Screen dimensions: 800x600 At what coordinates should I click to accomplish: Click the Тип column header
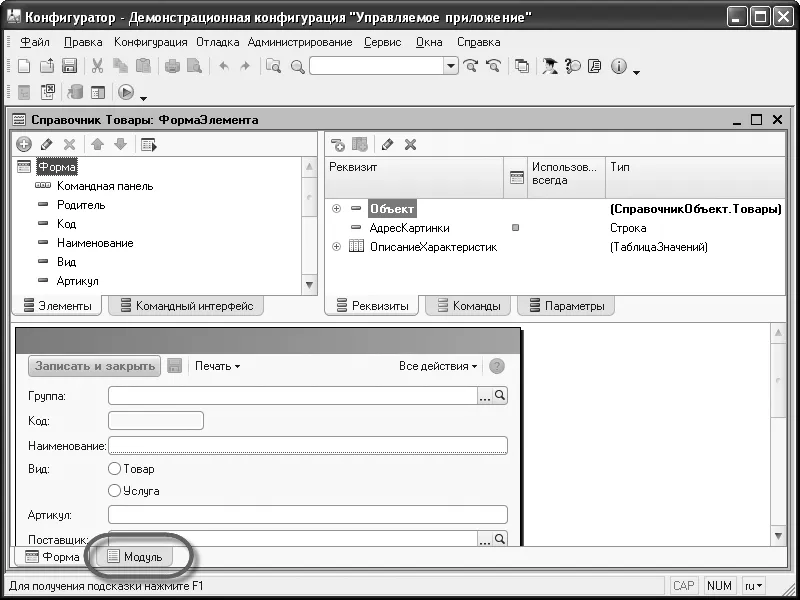click(695, 177)
